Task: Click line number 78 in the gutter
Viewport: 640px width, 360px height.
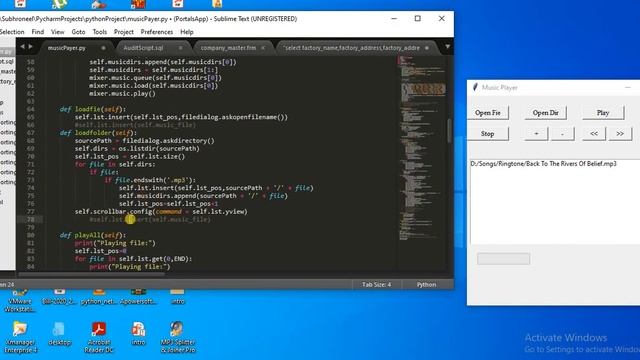Action: coord(30,220)
